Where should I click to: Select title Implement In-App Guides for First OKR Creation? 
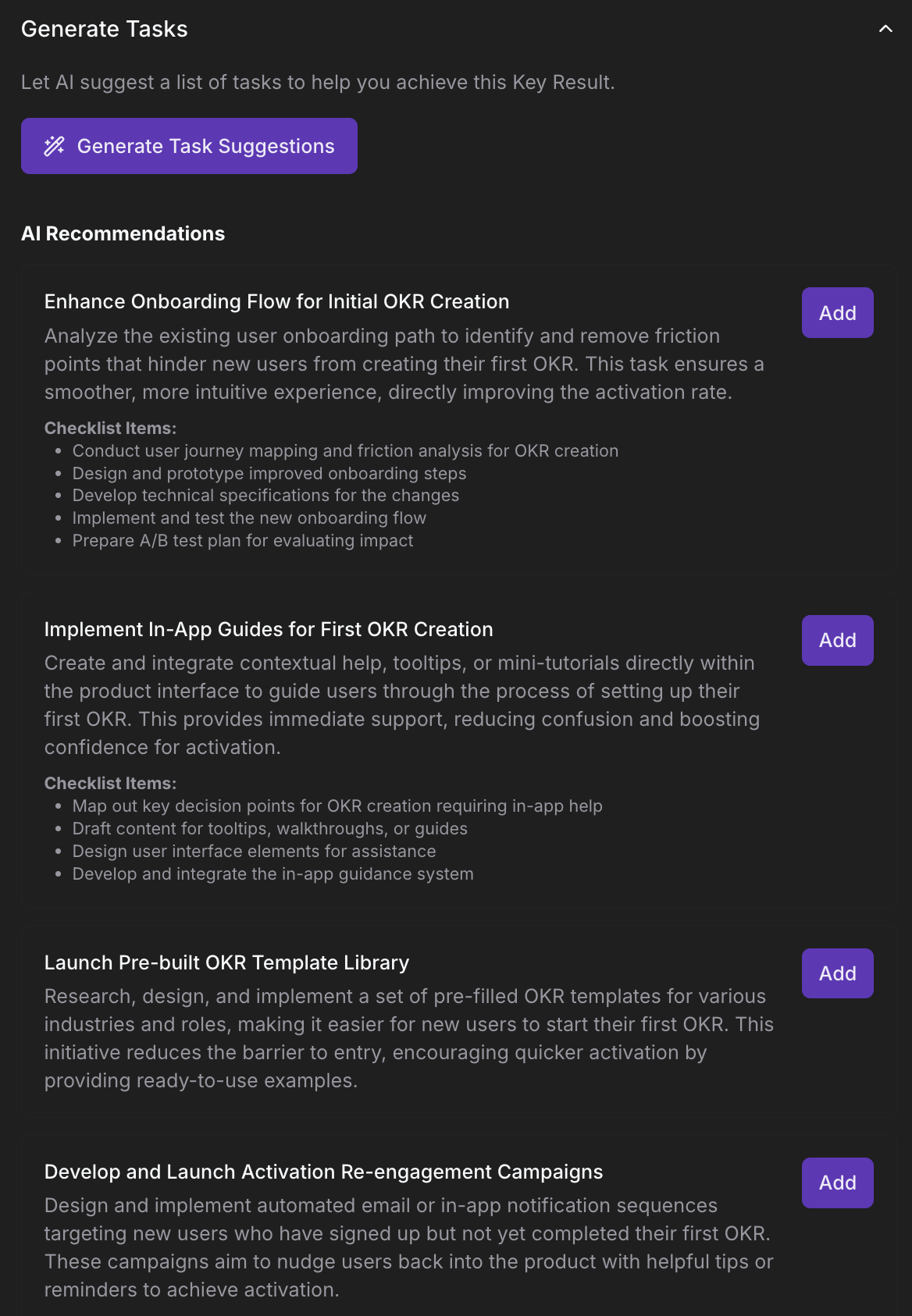pos(269,629)
